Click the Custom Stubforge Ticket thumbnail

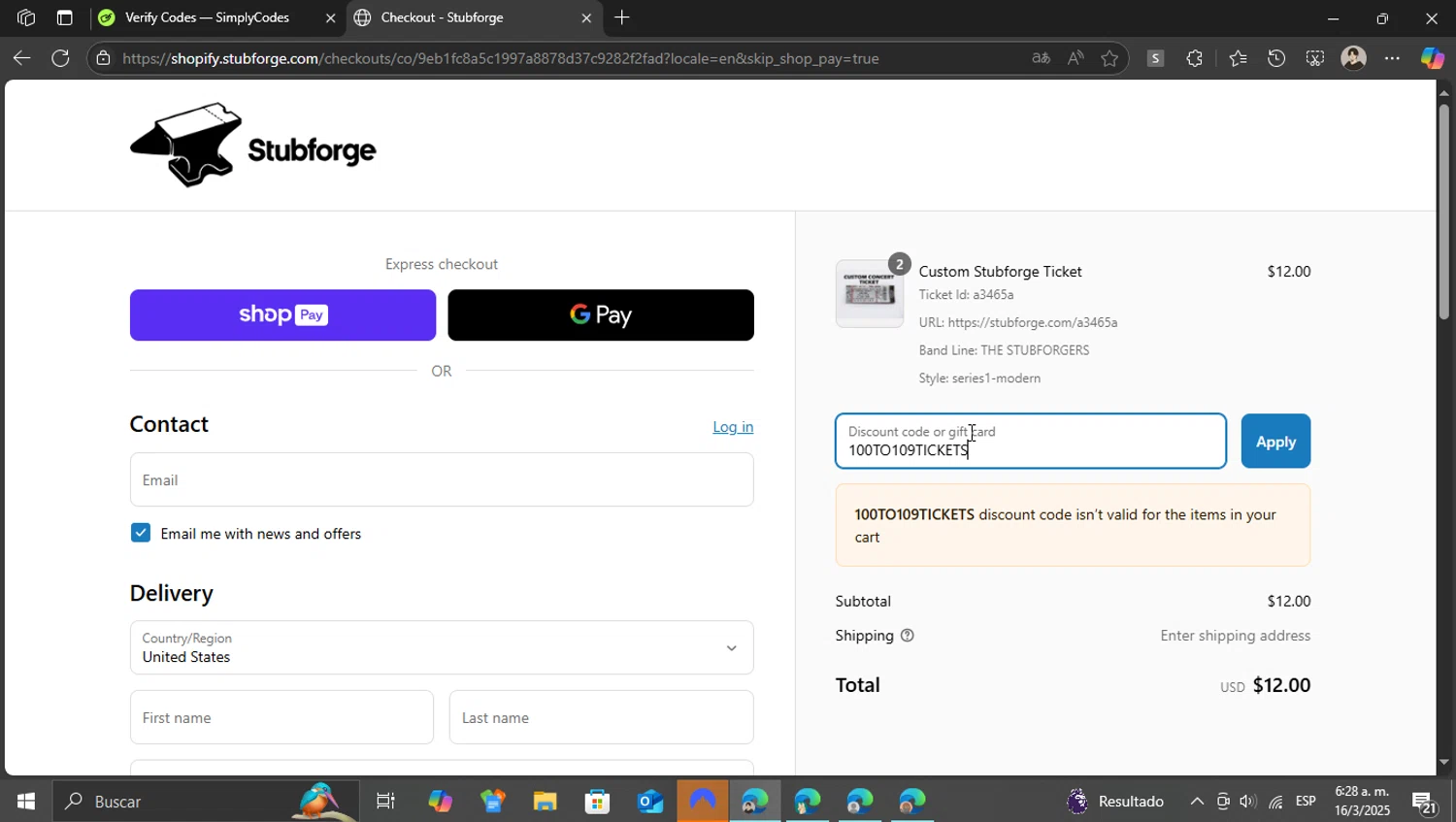870,293
